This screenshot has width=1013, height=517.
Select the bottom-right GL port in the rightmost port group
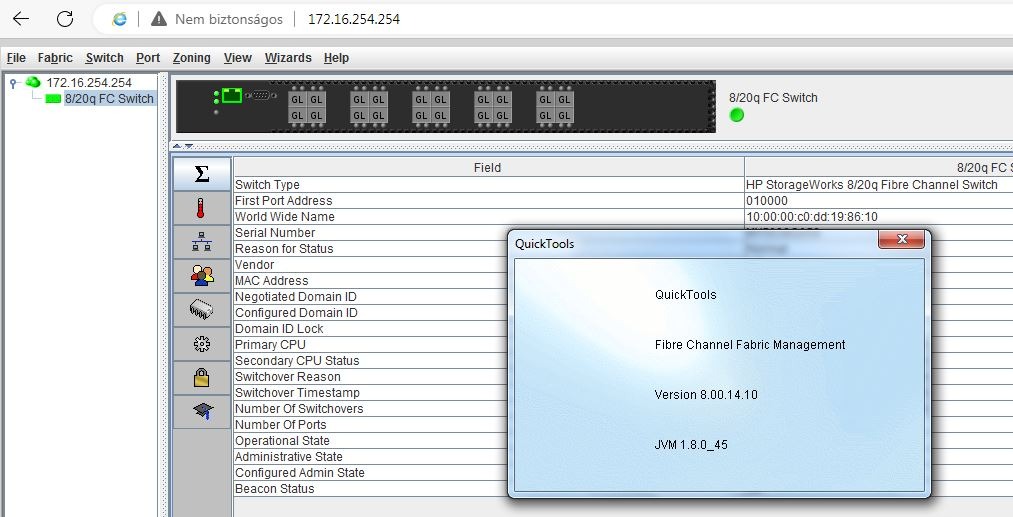pos(564,116)
